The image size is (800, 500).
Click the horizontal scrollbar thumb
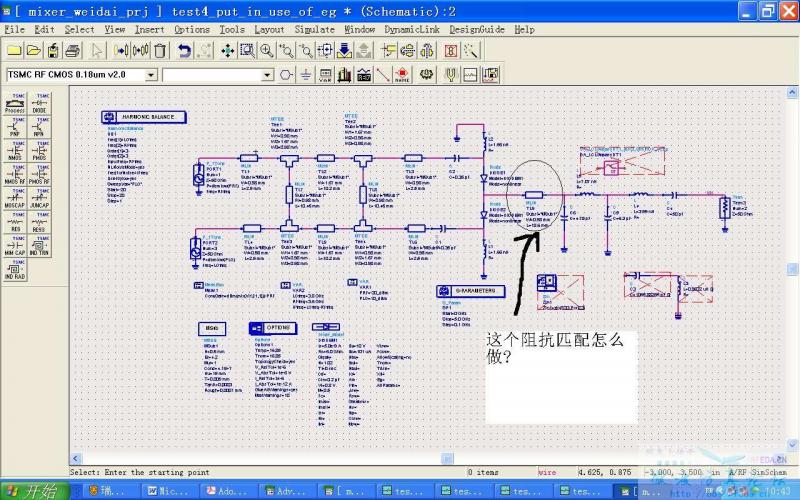447,458
